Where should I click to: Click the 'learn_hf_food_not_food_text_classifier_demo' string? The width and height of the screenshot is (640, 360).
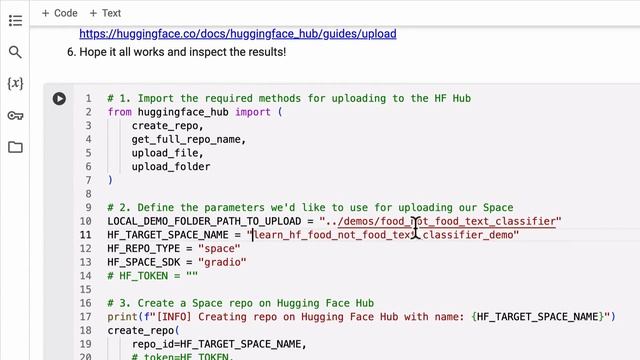click(x=383, y=235)
